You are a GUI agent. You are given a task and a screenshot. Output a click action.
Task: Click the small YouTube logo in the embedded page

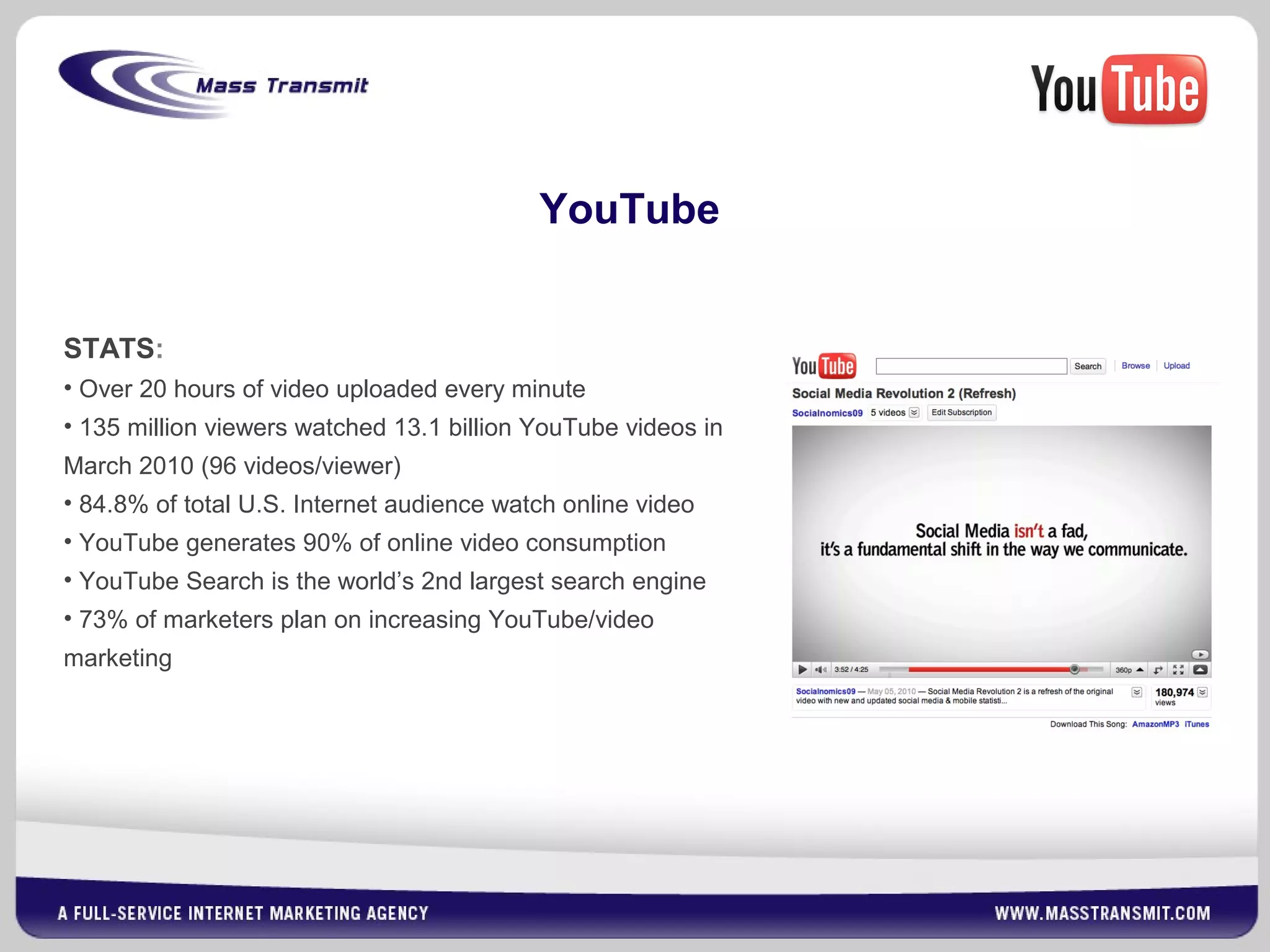pos(824,366)
